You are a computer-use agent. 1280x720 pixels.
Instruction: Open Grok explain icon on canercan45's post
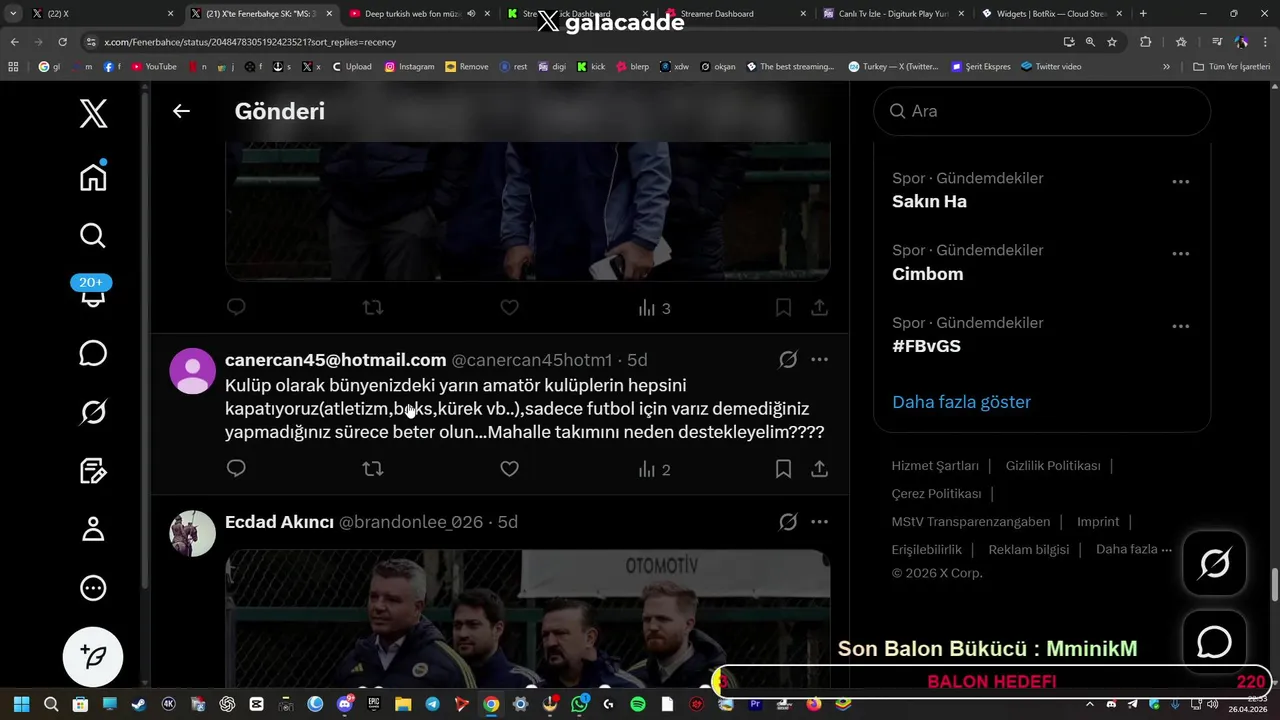pyautogui.click(x=788, y=359)
